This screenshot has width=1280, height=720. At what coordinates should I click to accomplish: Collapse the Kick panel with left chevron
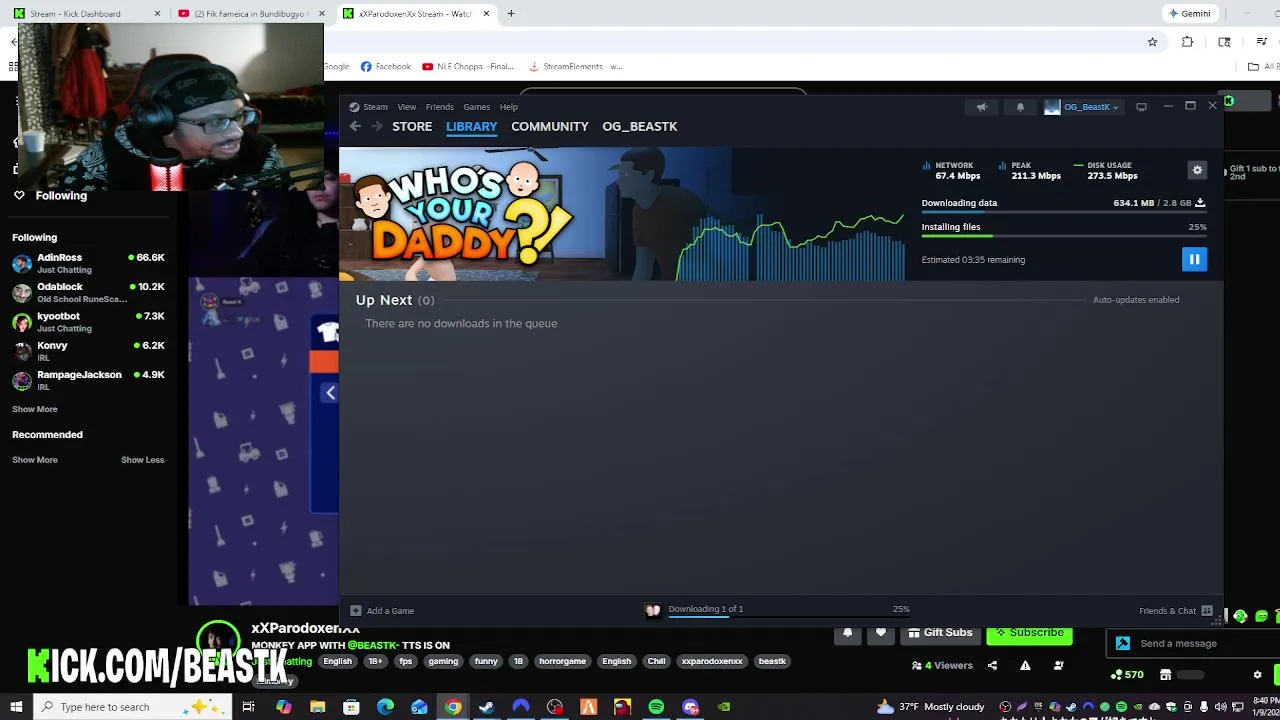click(330, 393)
